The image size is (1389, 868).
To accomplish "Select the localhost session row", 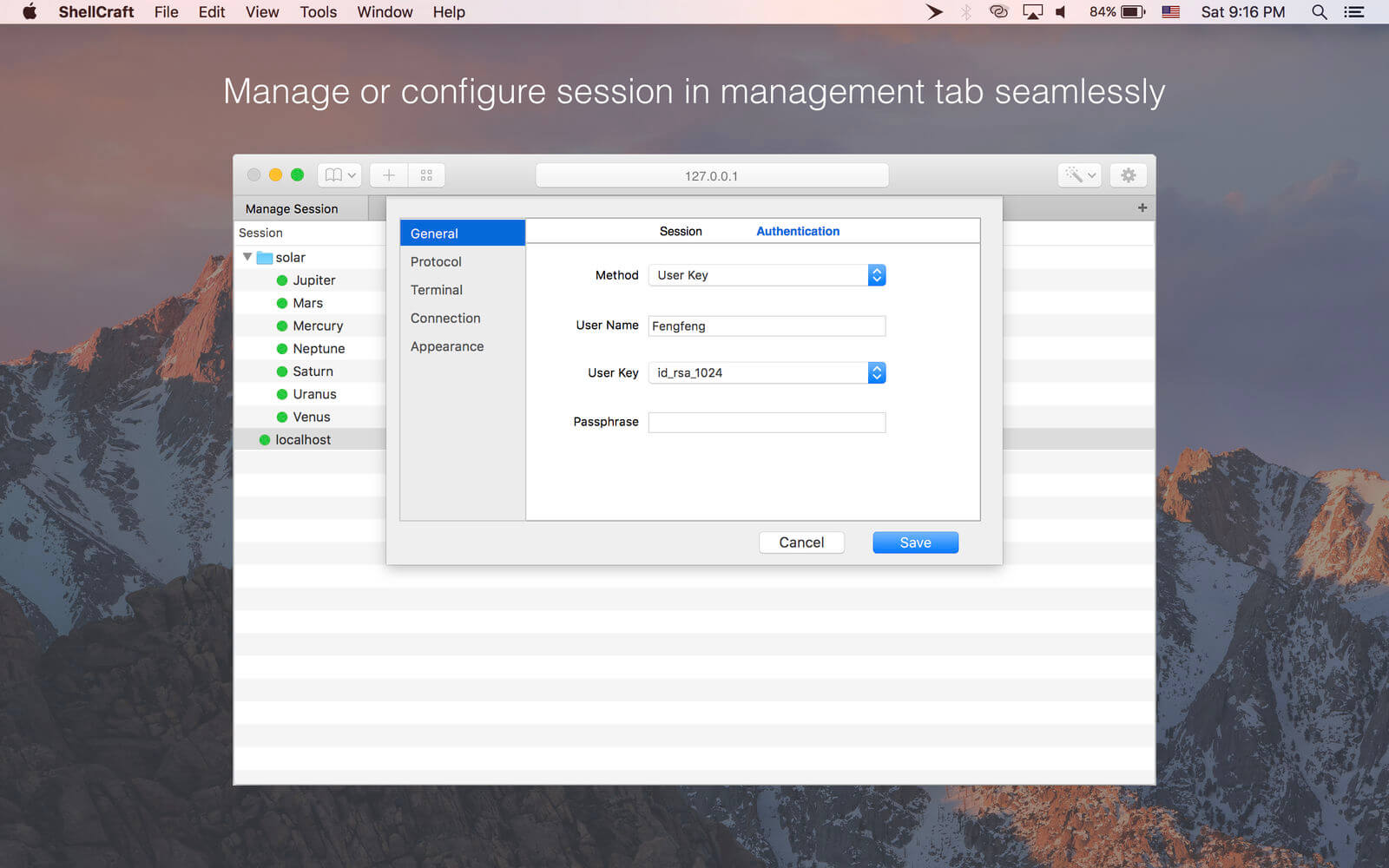I will tap(310, 439).
